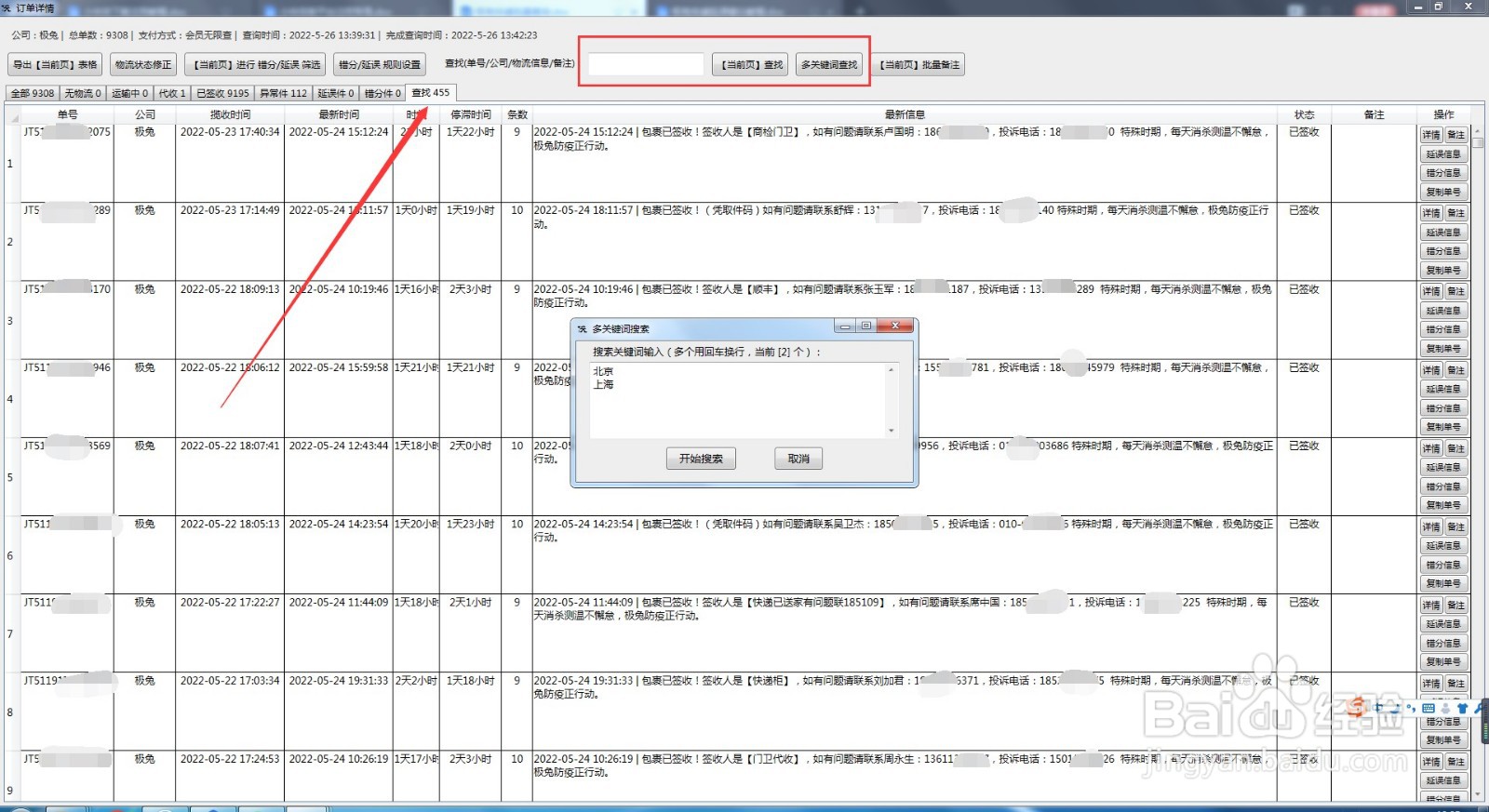Sort by the 最新时间 column header
Screen dimensions: 1489x812
tap(339, 114)
